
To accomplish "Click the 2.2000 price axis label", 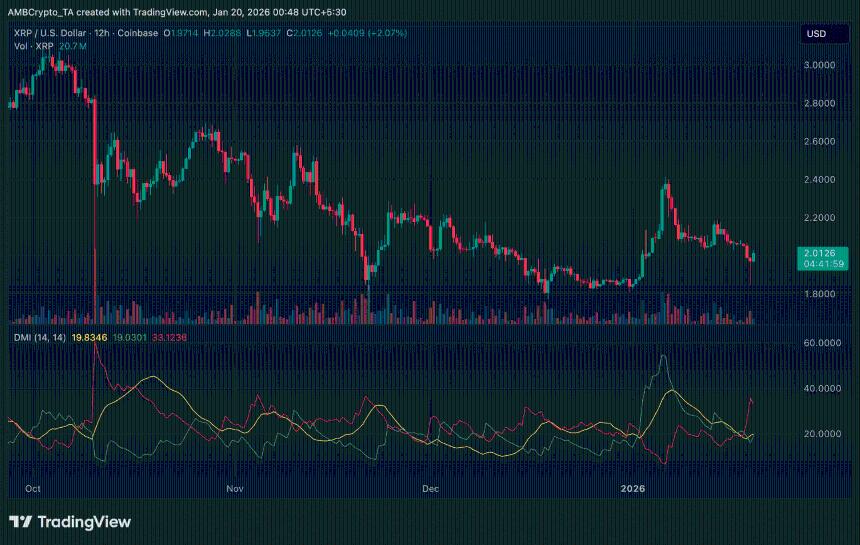I will coord(819,218).
